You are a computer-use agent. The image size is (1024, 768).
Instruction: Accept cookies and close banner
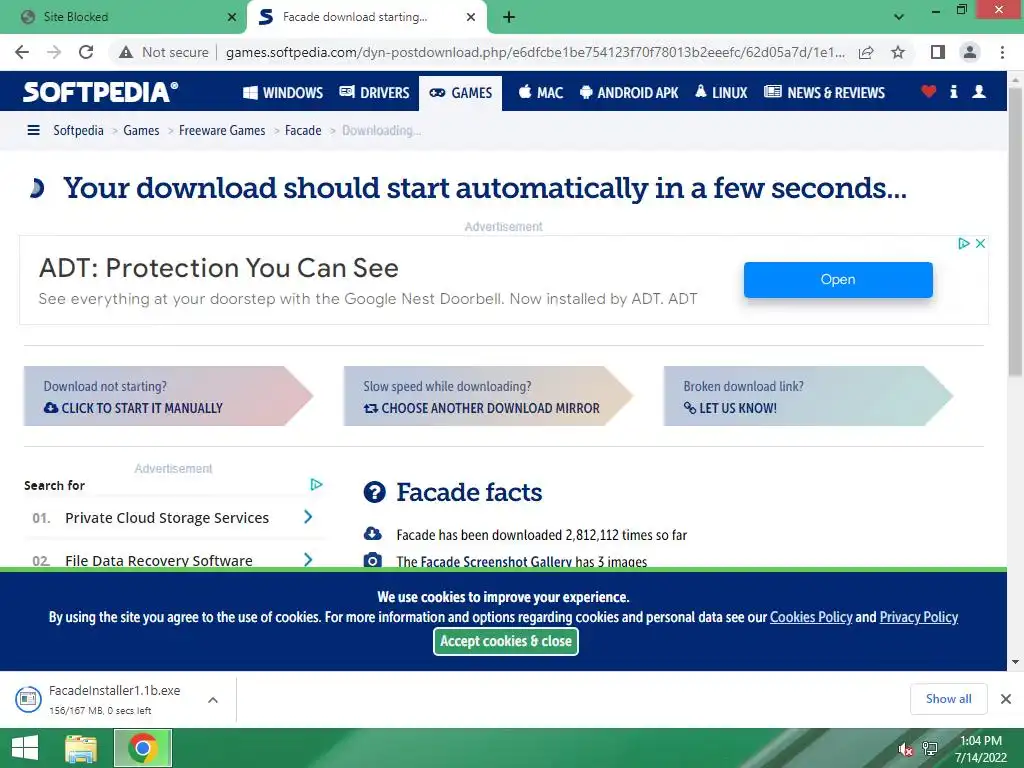coord(506,641)
